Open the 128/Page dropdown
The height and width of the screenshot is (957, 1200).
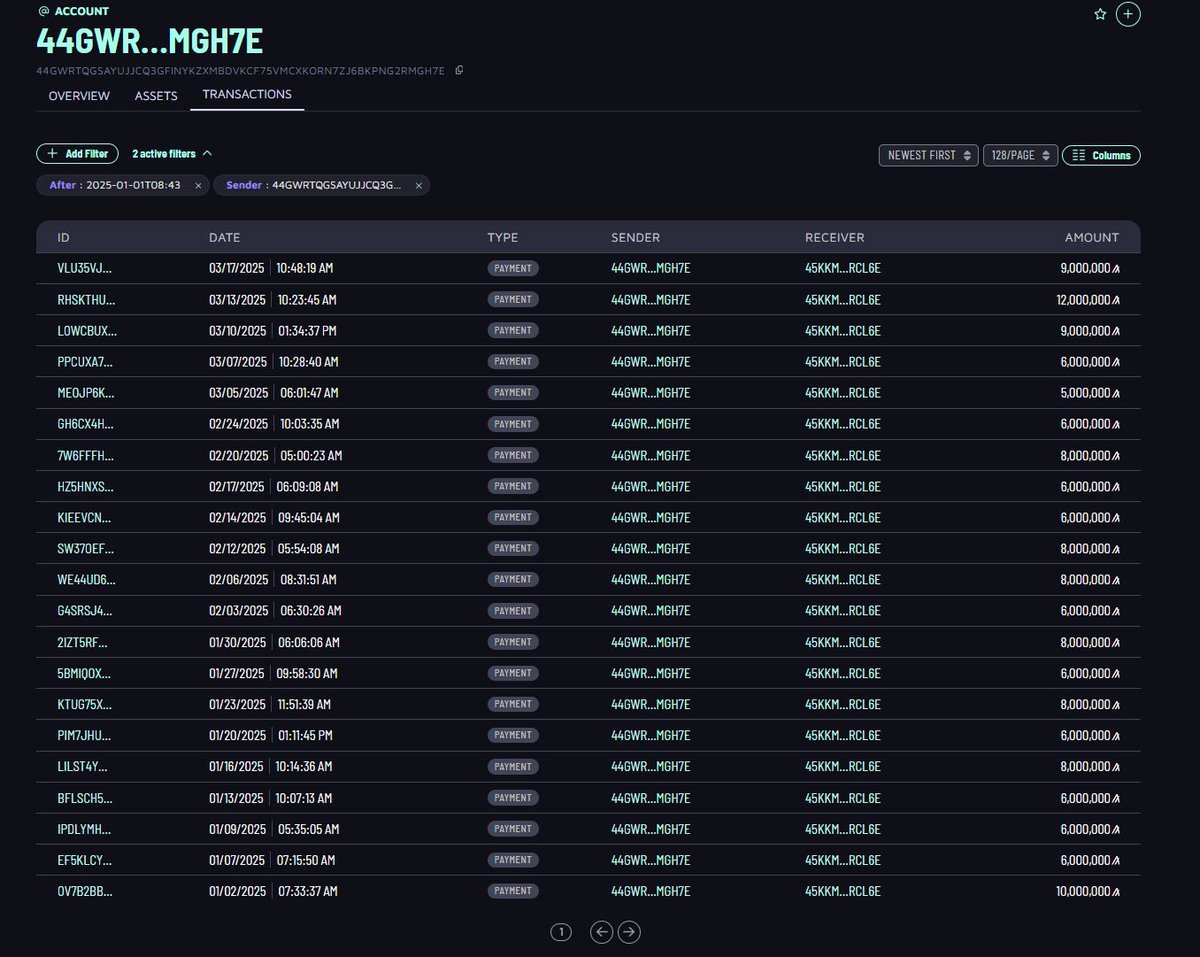tap(1021, 155)
